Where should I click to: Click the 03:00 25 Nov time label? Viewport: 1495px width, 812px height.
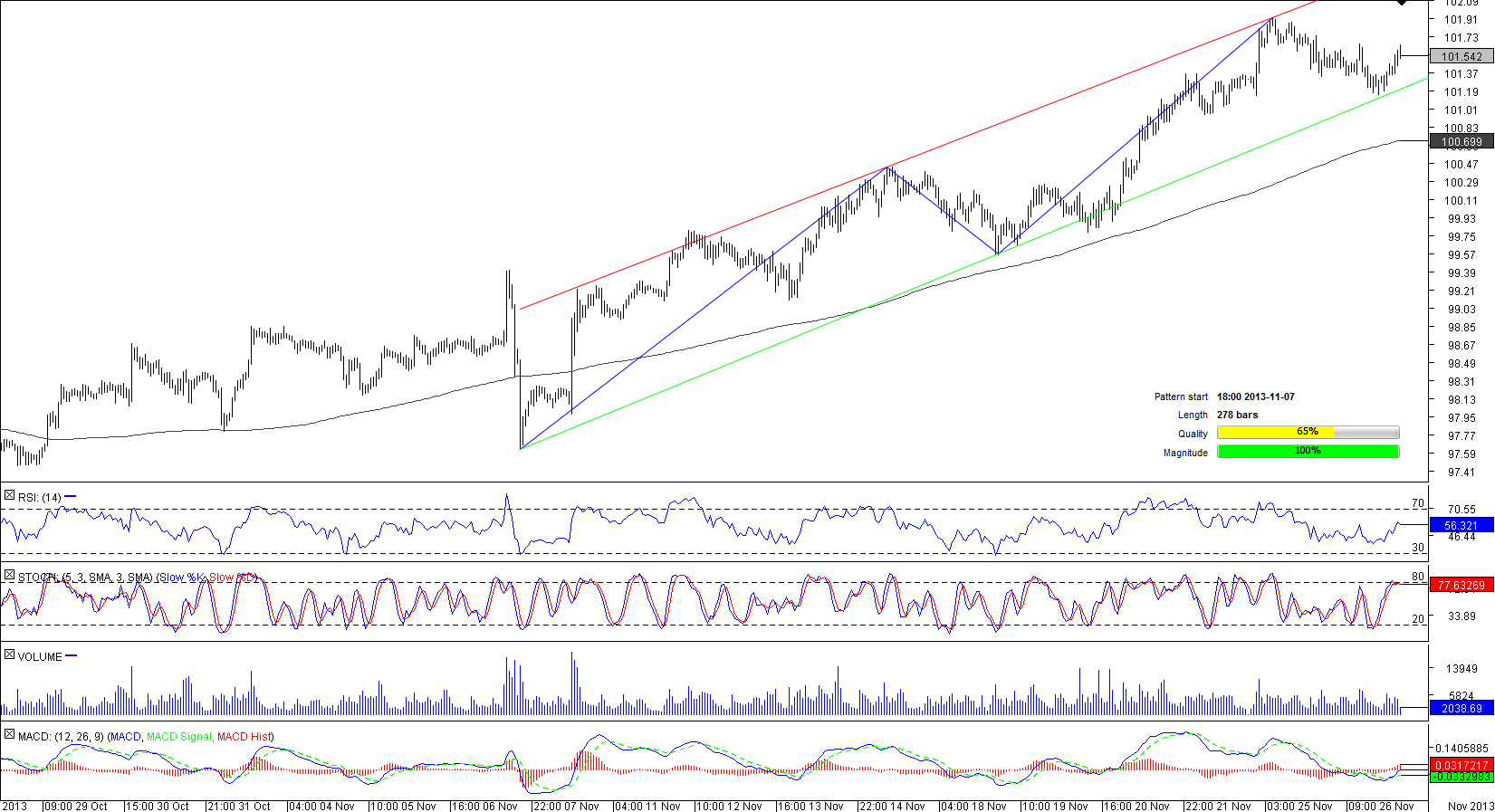1299,806
